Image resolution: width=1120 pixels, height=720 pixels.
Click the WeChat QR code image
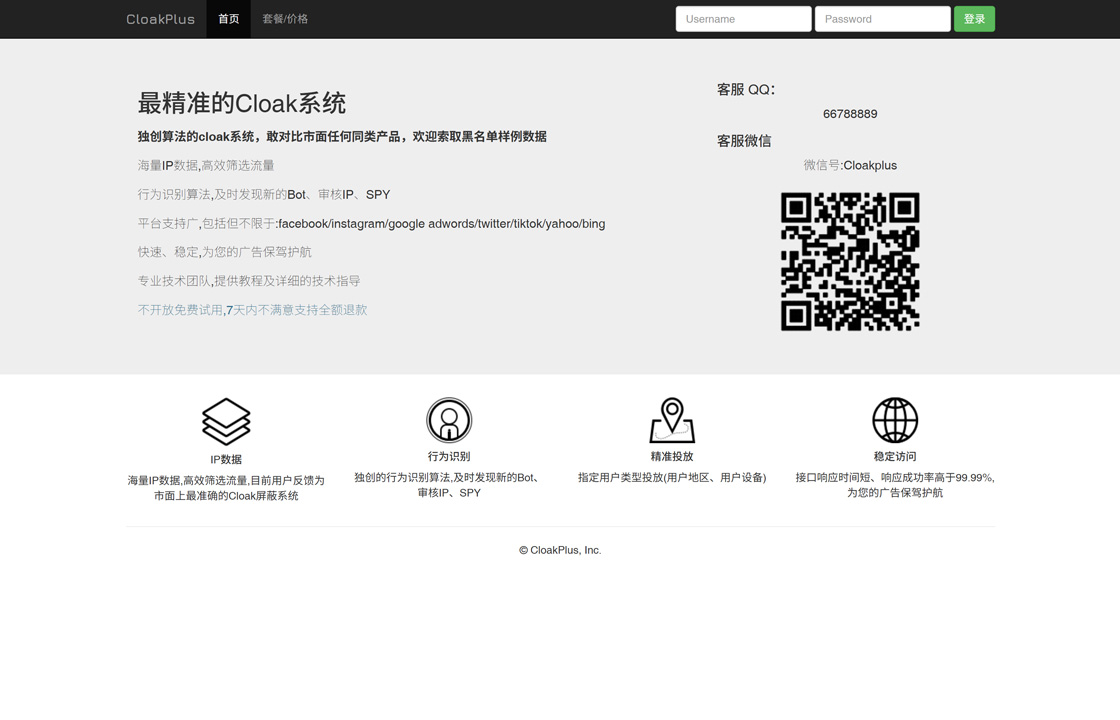pos(850,261)
